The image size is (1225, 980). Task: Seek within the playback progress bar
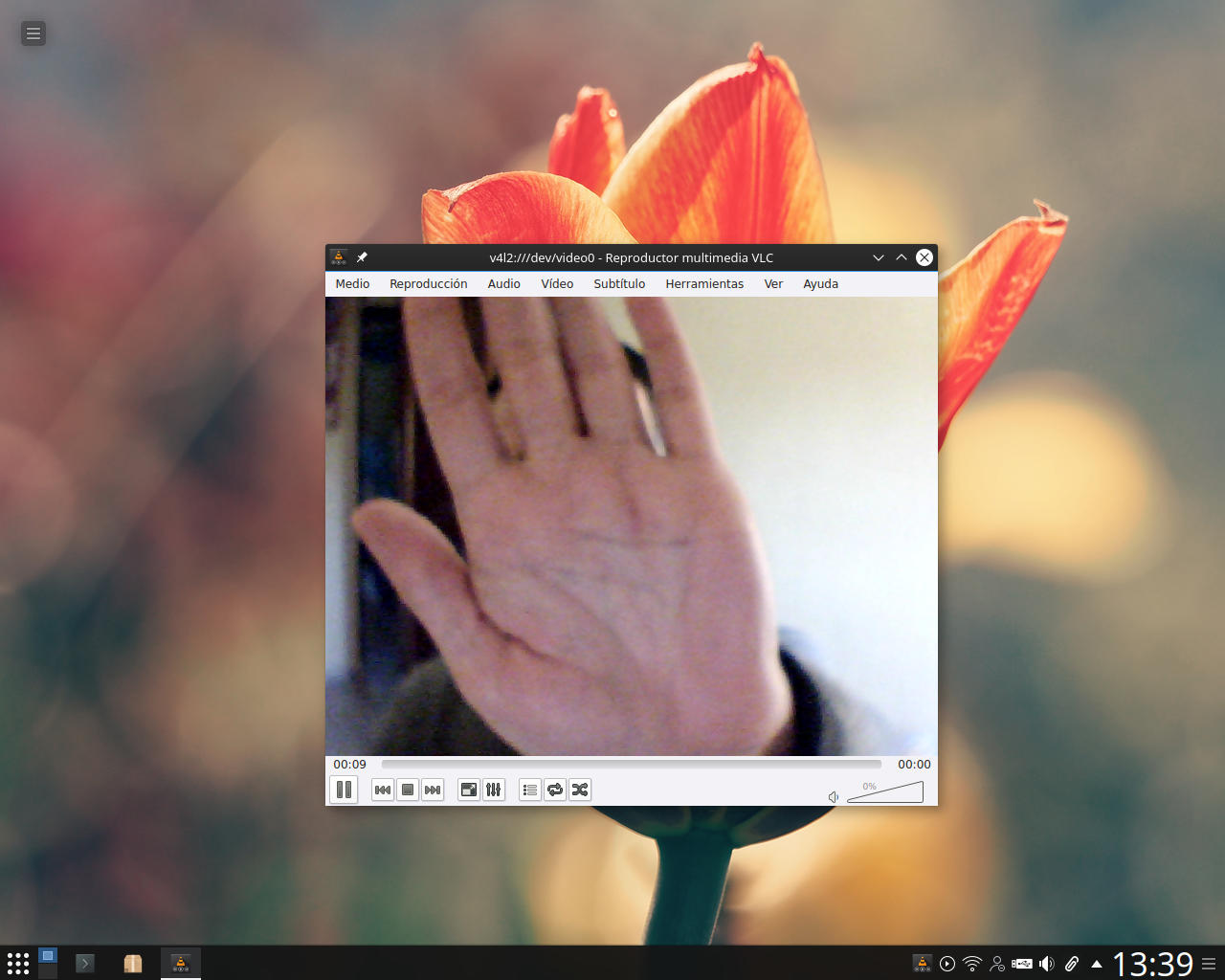(x=631, y=764)
